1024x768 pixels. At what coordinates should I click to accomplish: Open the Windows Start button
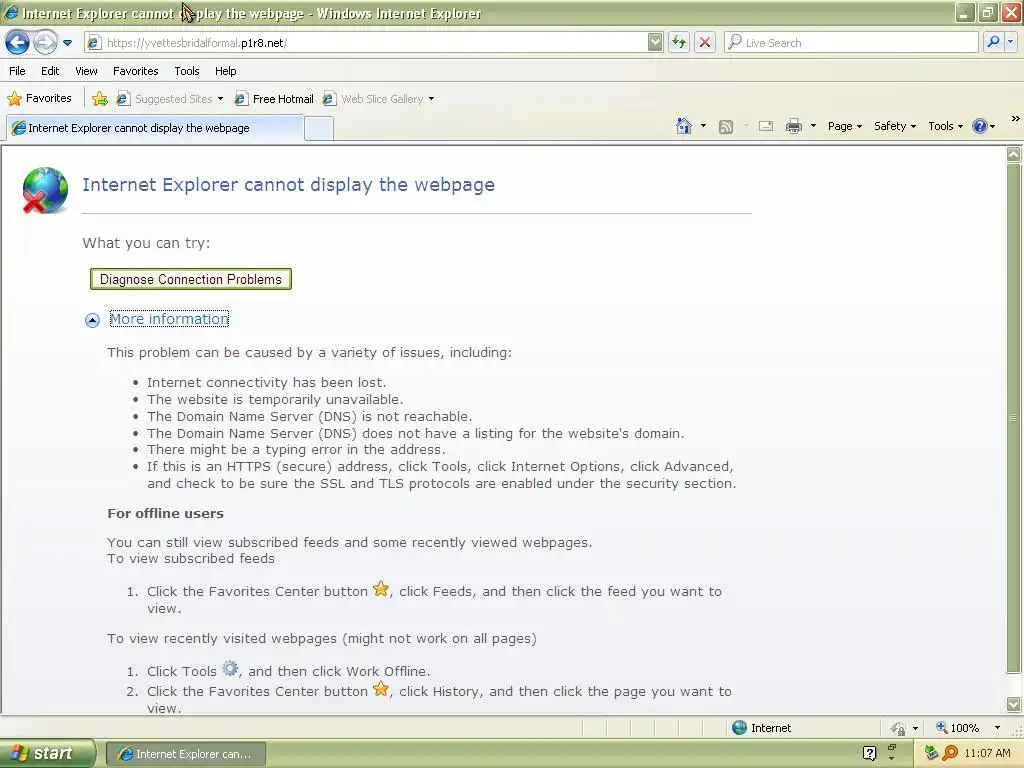[47, 754]
